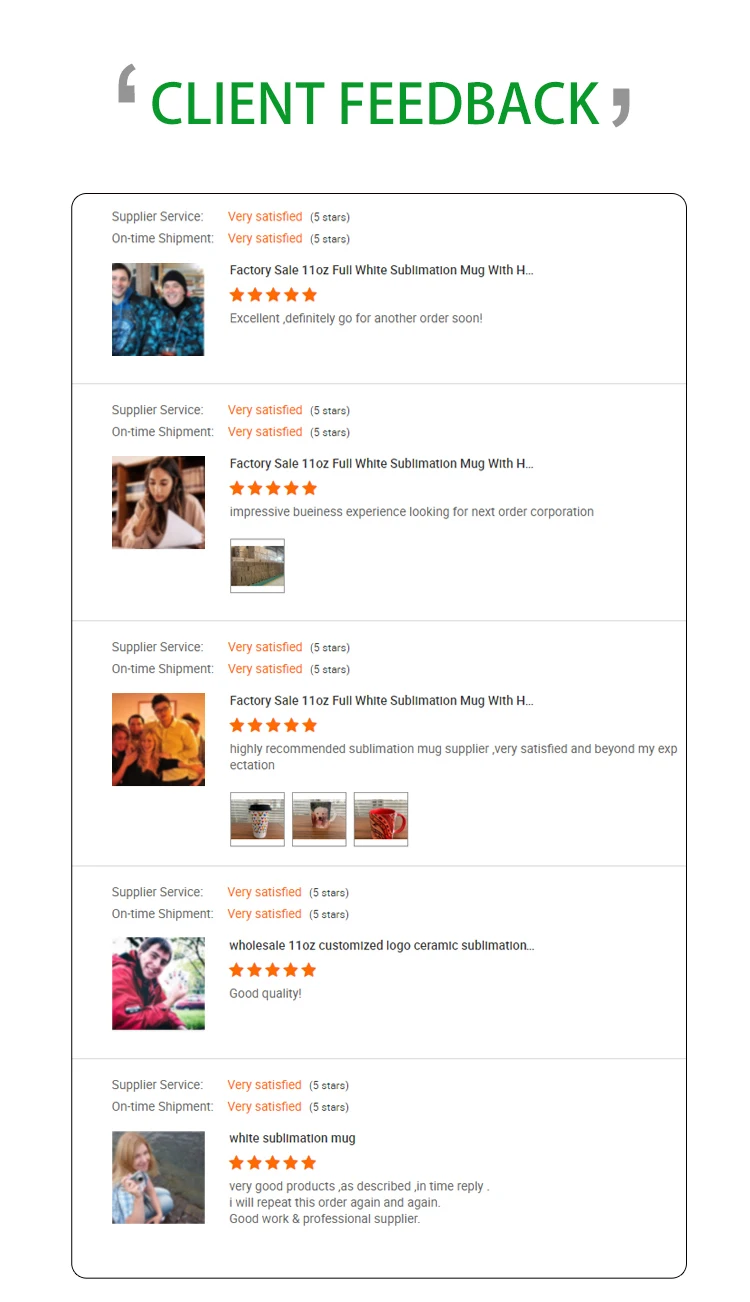Viewport: 750px width, 1302px height.
Task: Click the group-of-friends reviewer avatar
Action: [158, 739]
